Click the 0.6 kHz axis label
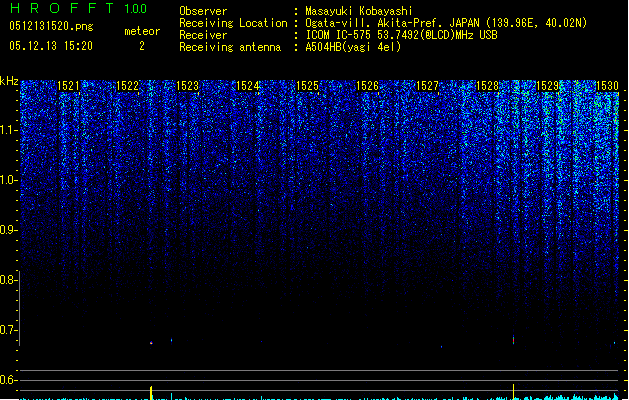 [9, 380]
